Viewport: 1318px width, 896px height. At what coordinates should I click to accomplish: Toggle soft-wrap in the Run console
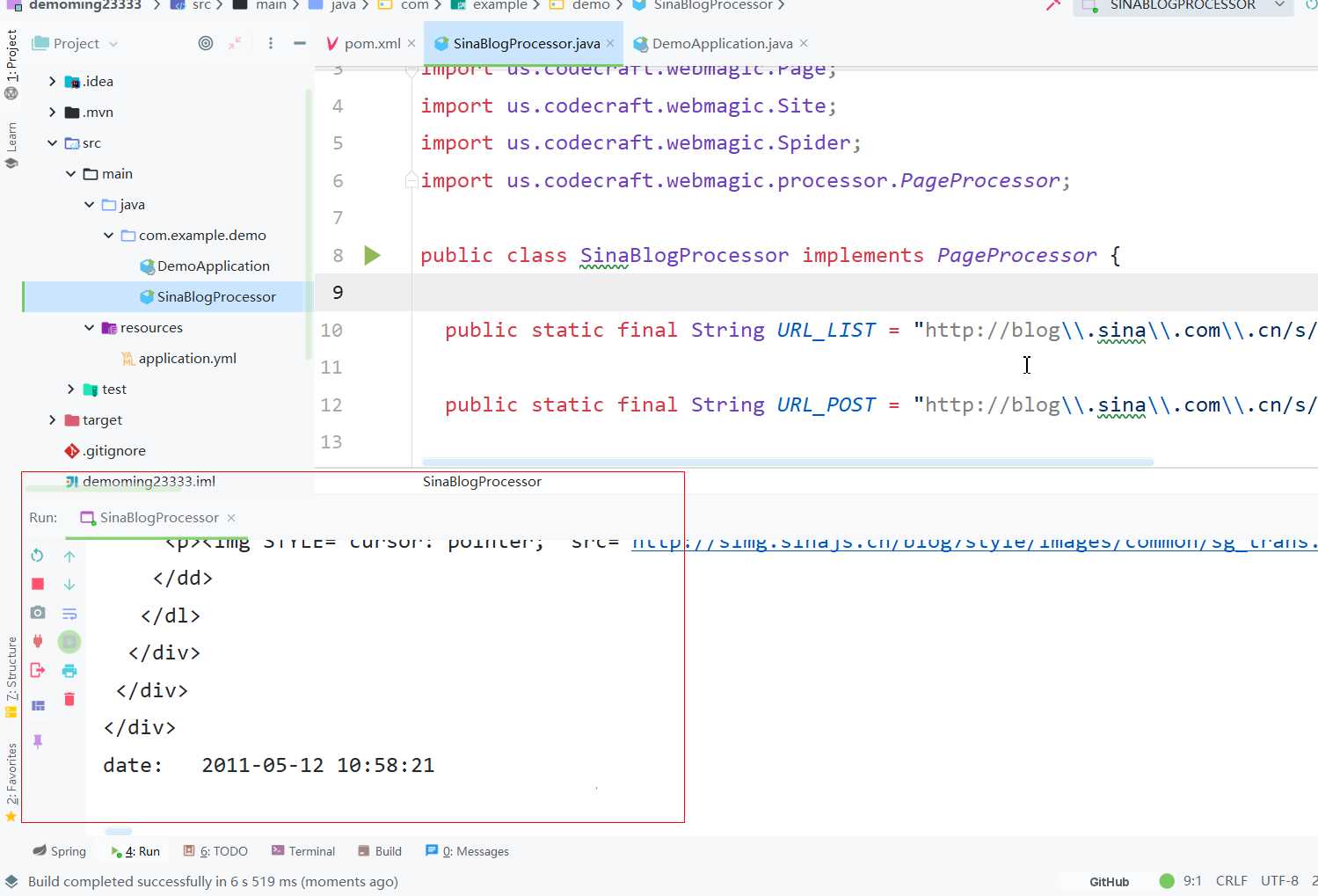pyautogui.click(x=69, y=613)
